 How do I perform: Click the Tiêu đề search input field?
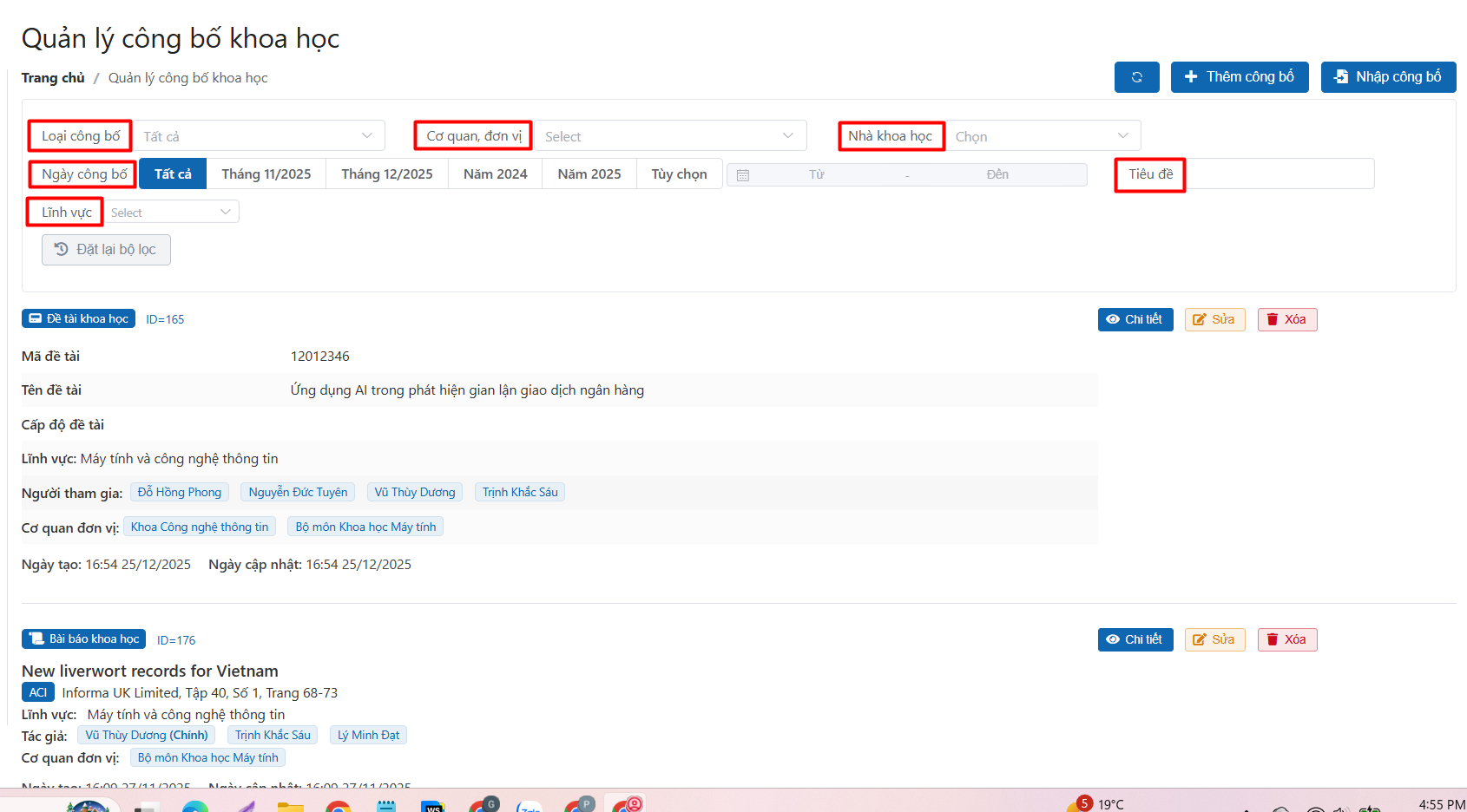tap(1279, 174)
